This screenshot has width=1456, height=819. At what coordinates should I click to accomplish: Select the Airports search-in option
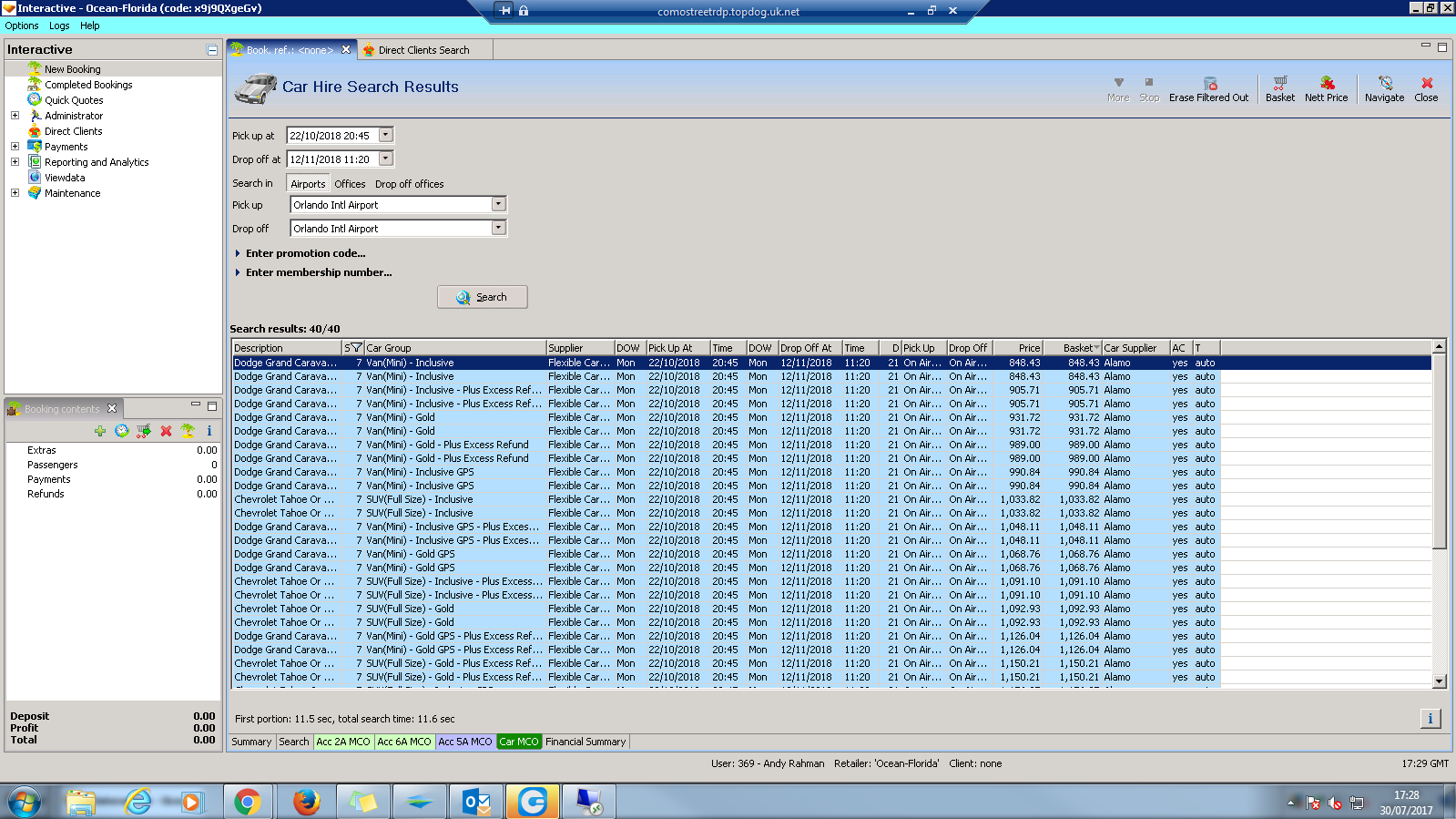(308, 184)
